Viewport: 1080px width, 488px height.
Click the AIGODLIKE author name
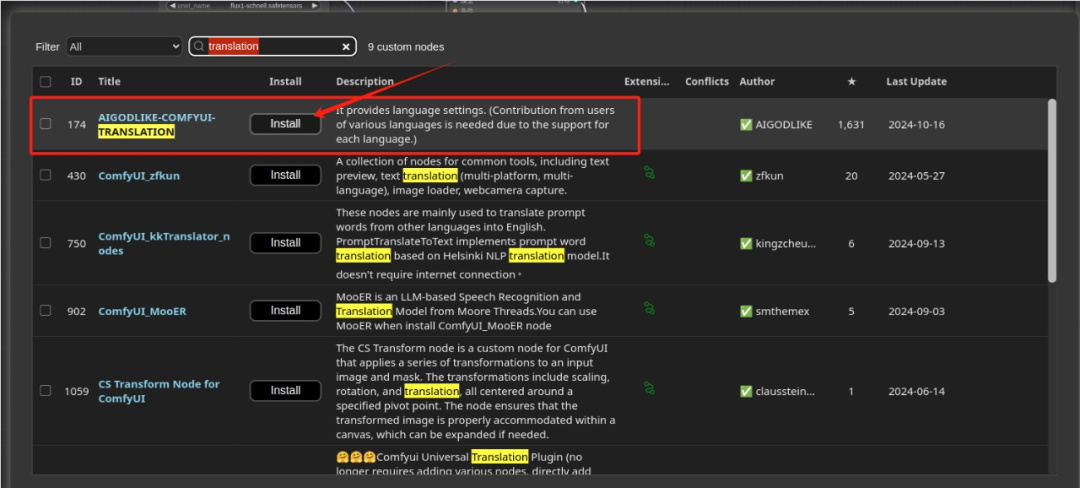click(x=784, y=125)
